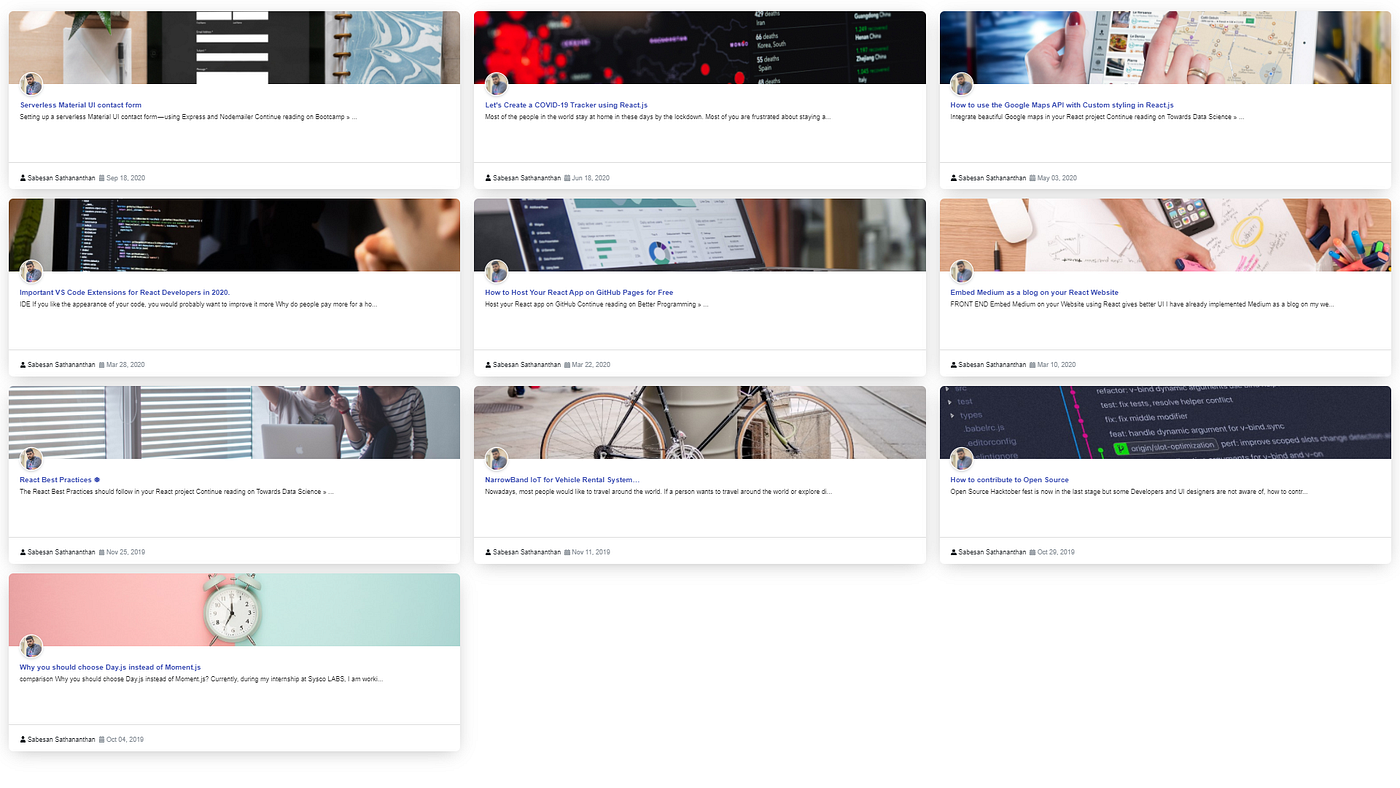1400x788 pixels.
Task: Open Let's Create a COVID-19 Tracker article
Action: [x=566, y=105]
